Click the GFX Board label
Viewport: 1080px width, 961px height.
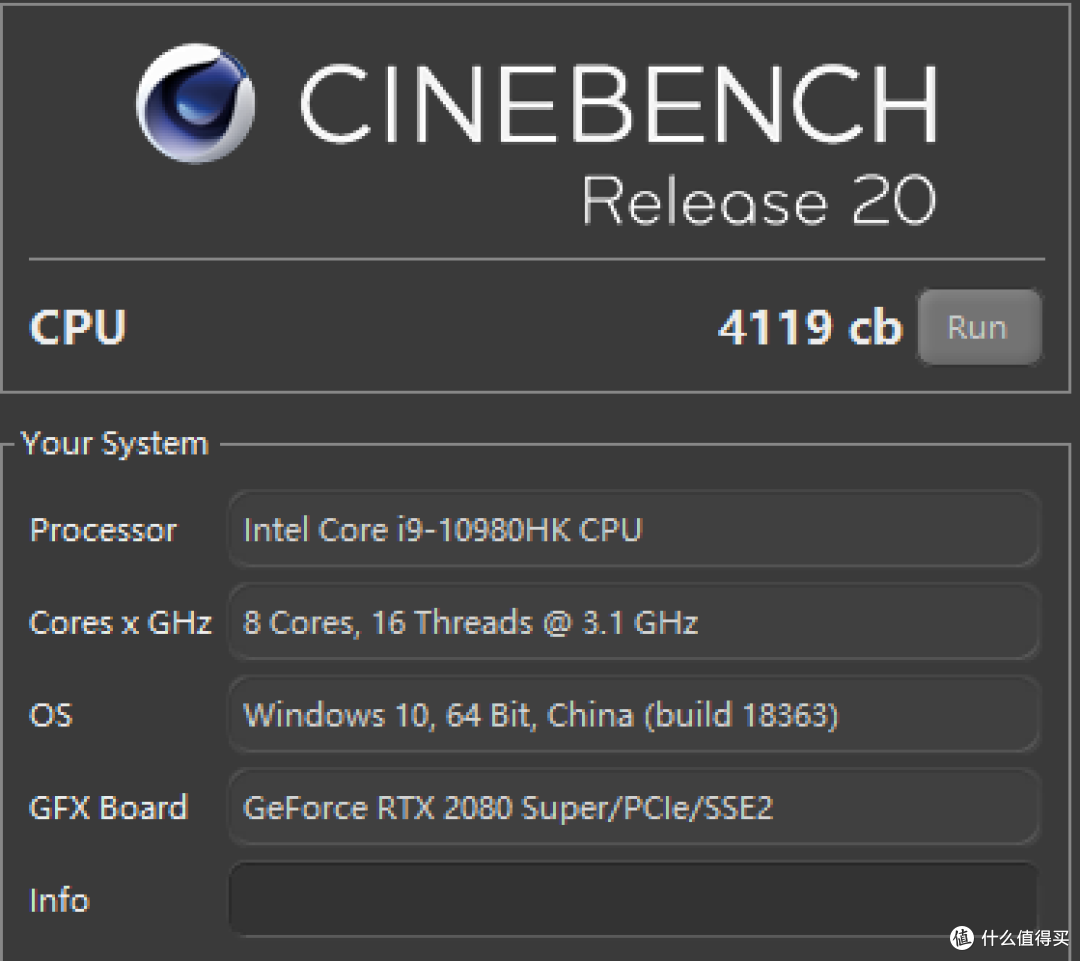pyautogui.click(x=109, y=807)
